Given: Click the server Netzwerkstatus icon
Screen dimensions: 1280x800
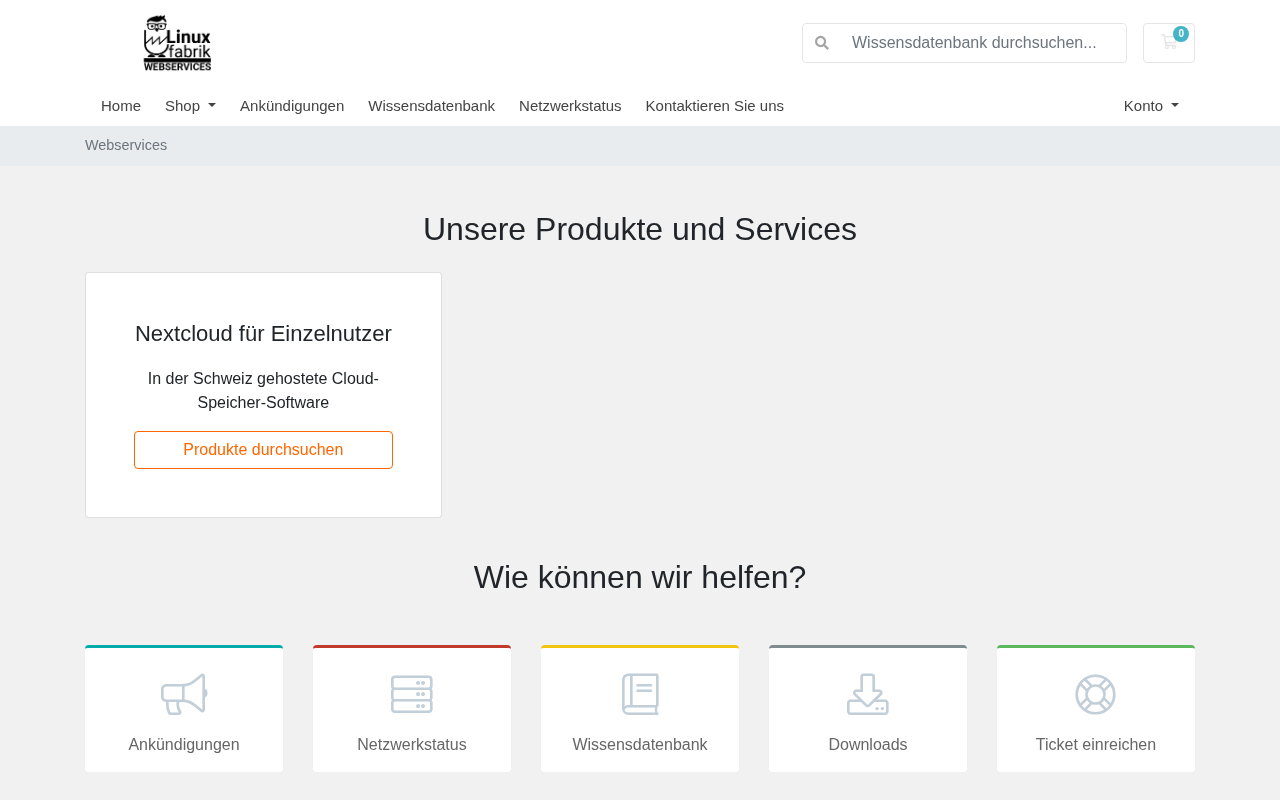Looking at the screenshot, I should (x=412, y=694).
